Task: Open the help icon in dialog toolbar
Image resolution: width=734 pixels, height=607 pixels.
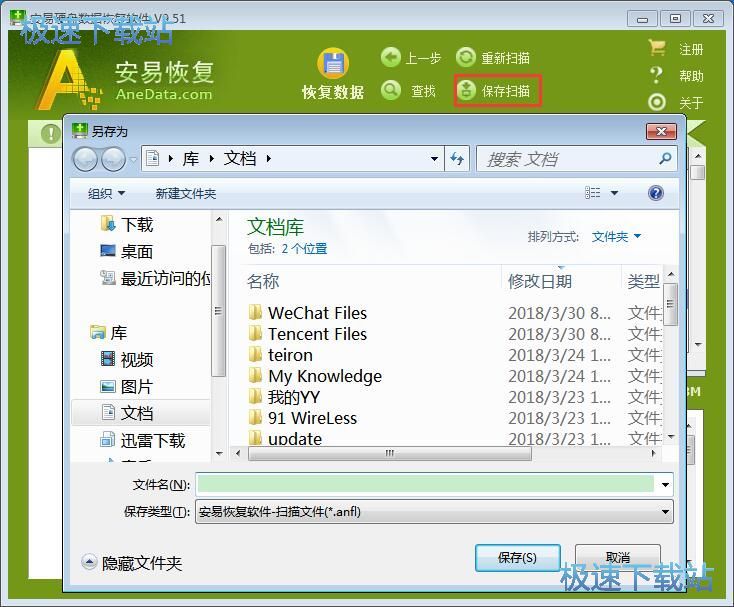Action: point(656,193)
